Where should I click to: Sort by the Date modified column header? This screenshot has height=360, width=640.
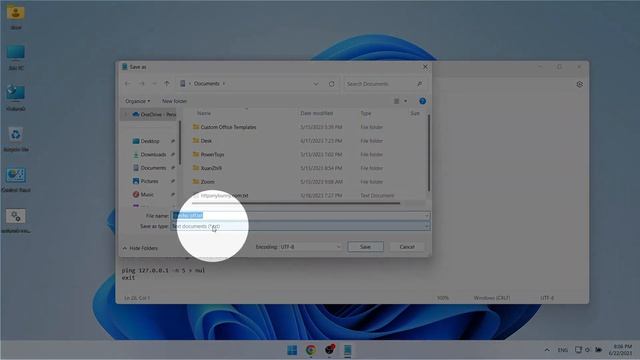pos(316,113)
